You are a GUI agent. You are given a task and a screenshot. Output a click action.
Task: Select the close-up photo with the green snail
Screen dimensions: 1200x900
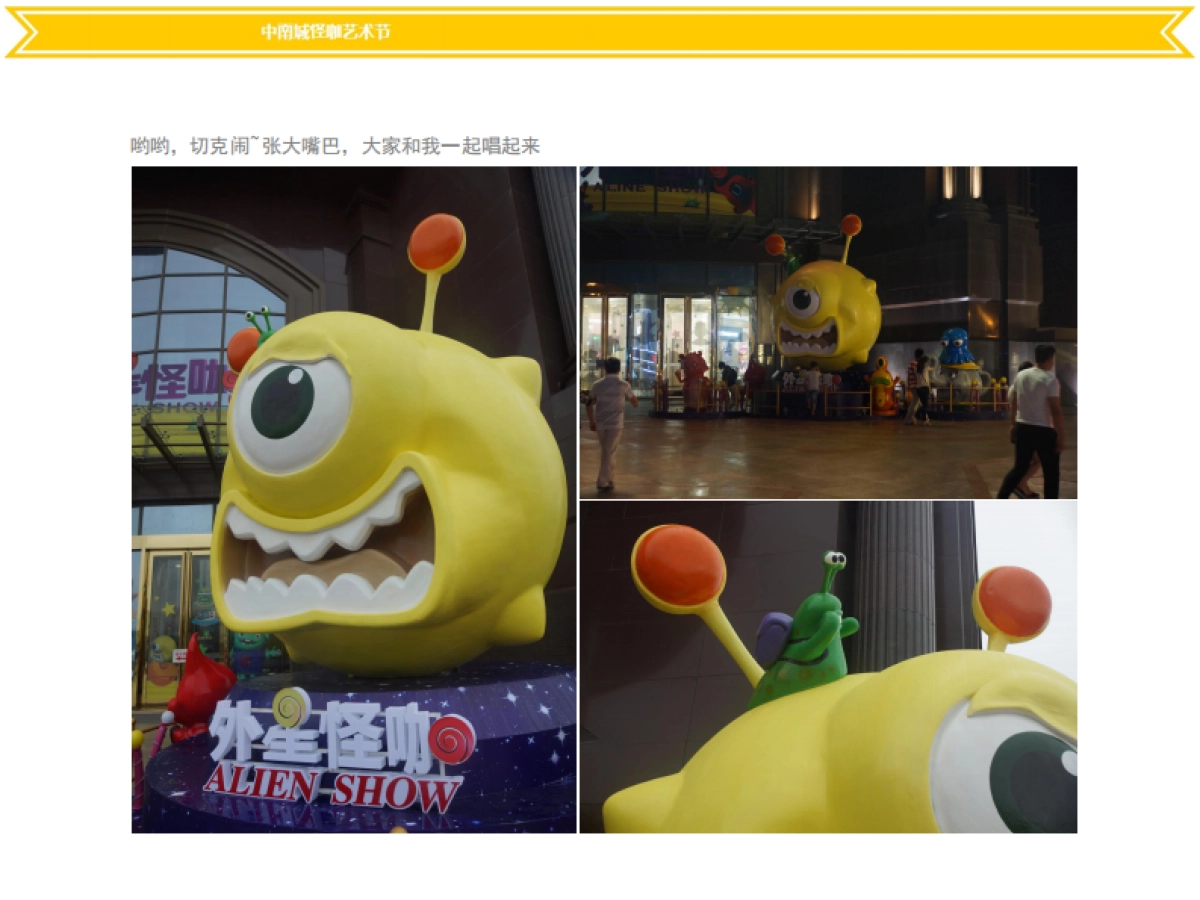(828, 667)
